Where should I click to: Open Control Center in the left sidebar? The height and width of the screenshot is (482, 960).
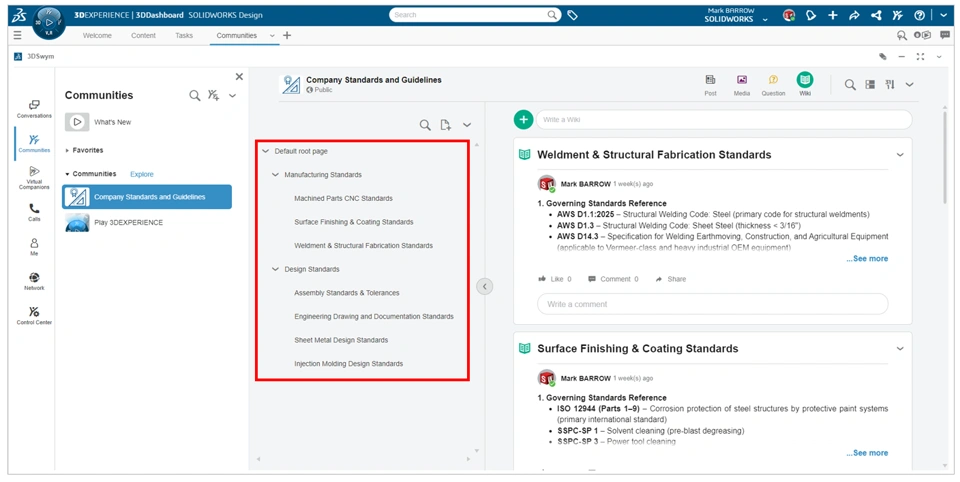(x=34, y=316)
